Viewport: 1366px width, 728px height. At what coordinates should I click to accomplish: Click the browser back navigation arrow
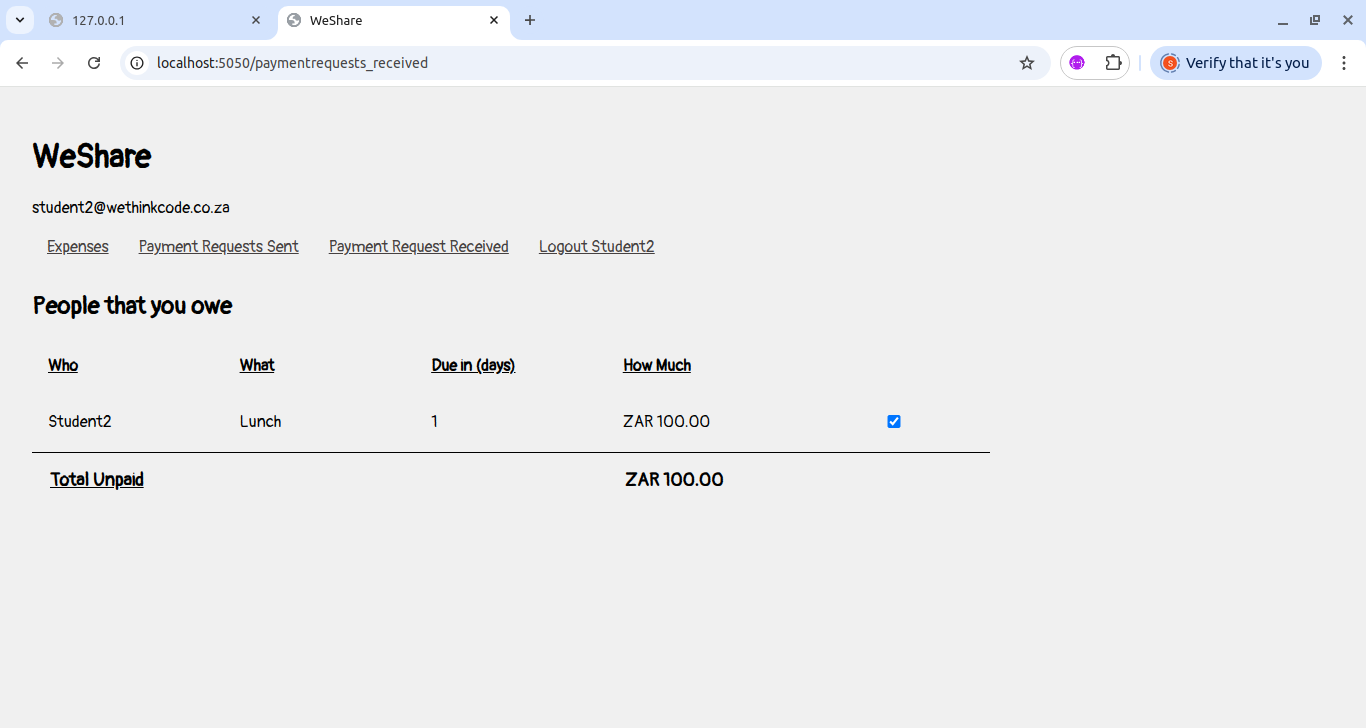pos(22,62)
